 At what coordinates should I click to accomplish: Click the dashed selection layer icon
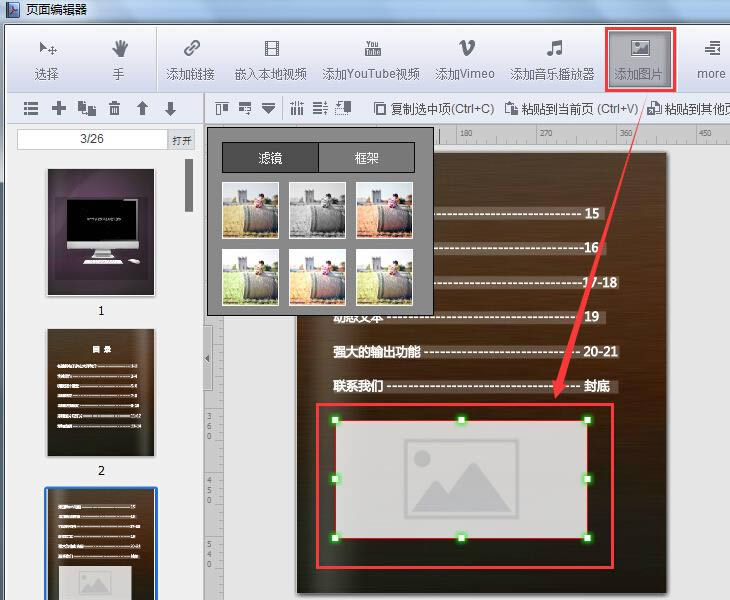(343, 108)
